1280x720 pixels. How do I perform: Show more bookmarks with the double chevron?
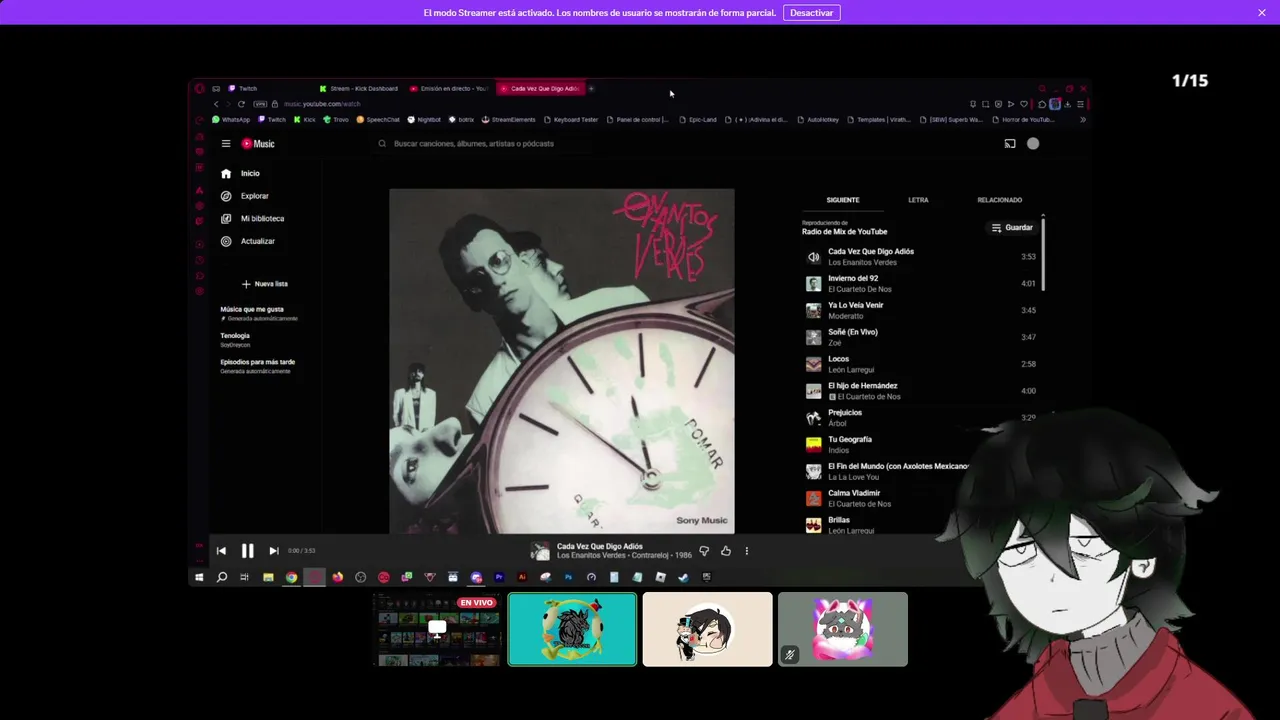pyautogui.click(x=1082, y=120)
